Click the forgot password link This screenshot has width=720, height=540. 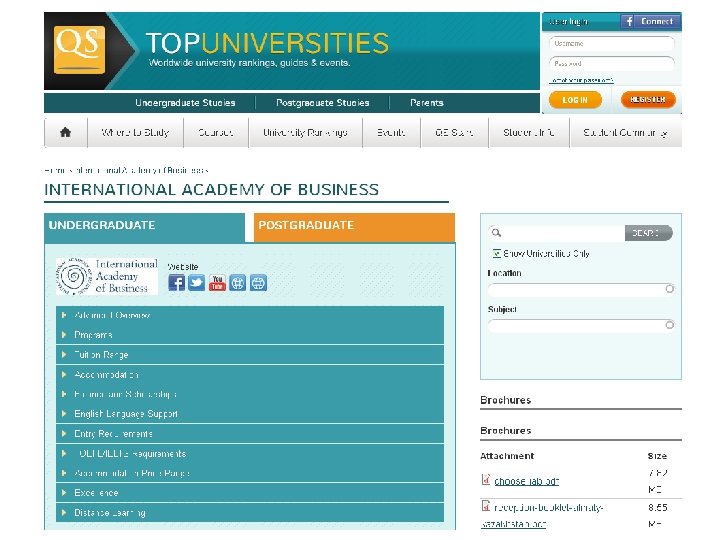tap(582, 80)
